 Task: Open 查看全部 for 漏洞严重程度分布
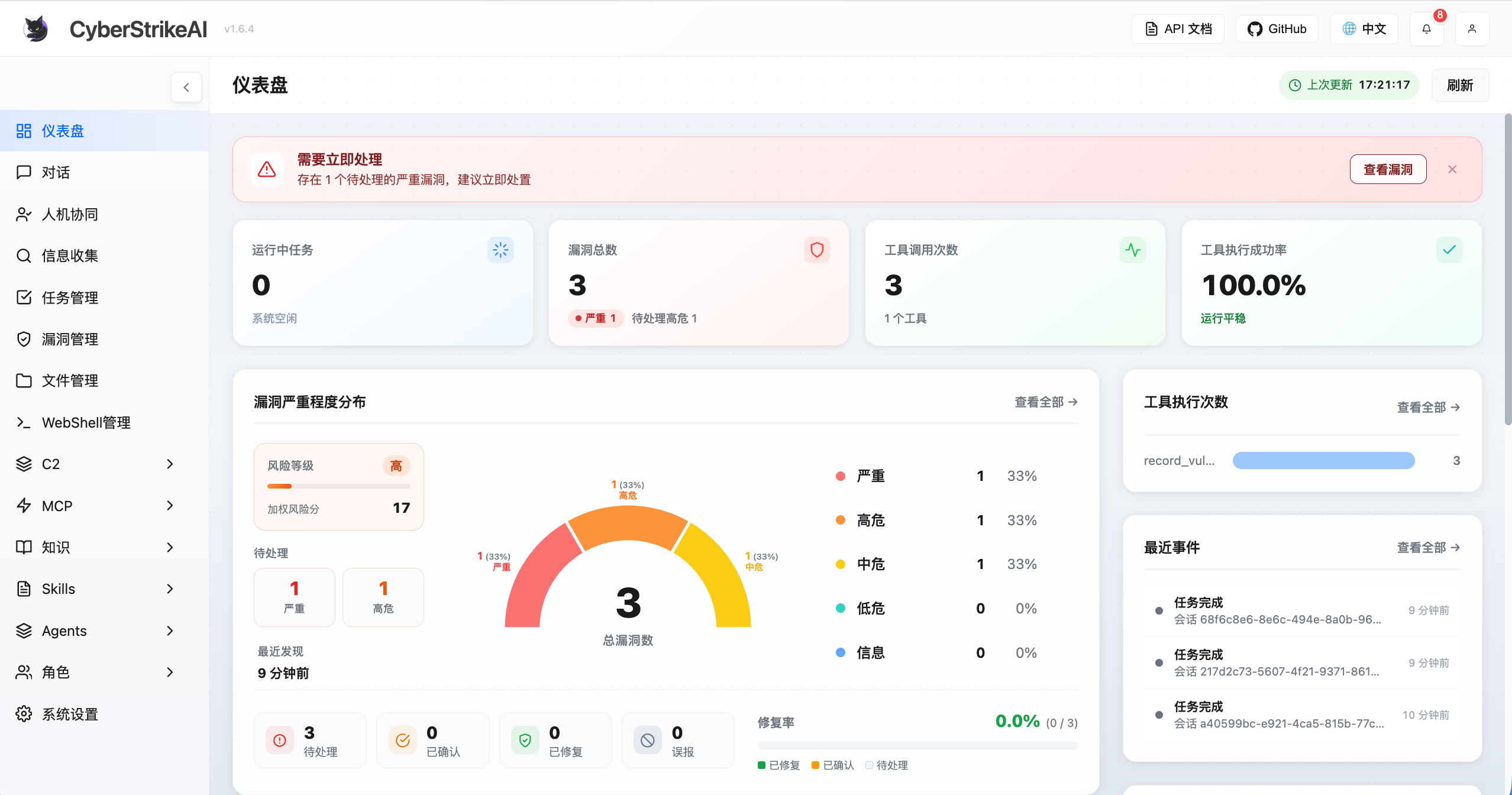point(1046,402)
